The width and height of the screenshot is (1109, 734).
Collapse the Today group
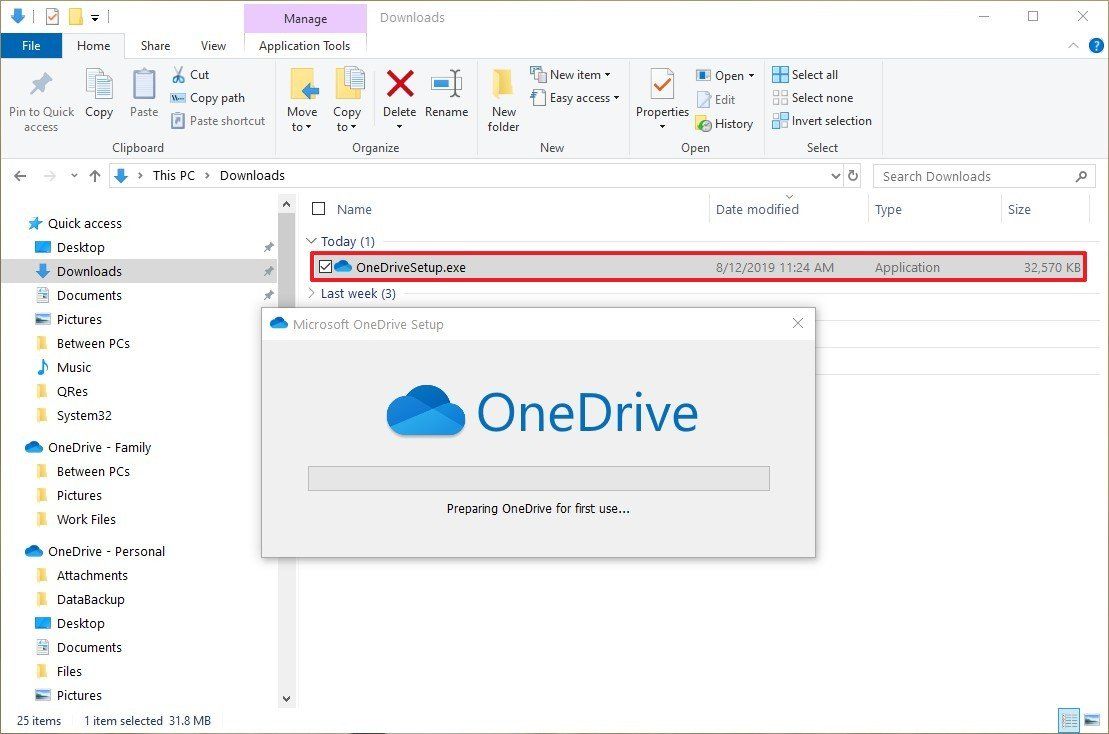(x=312, y=241)
